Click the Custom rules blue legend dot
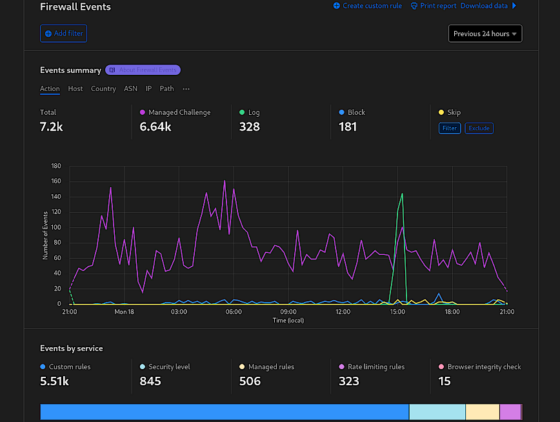560x422 pixels. click(43, 367)
